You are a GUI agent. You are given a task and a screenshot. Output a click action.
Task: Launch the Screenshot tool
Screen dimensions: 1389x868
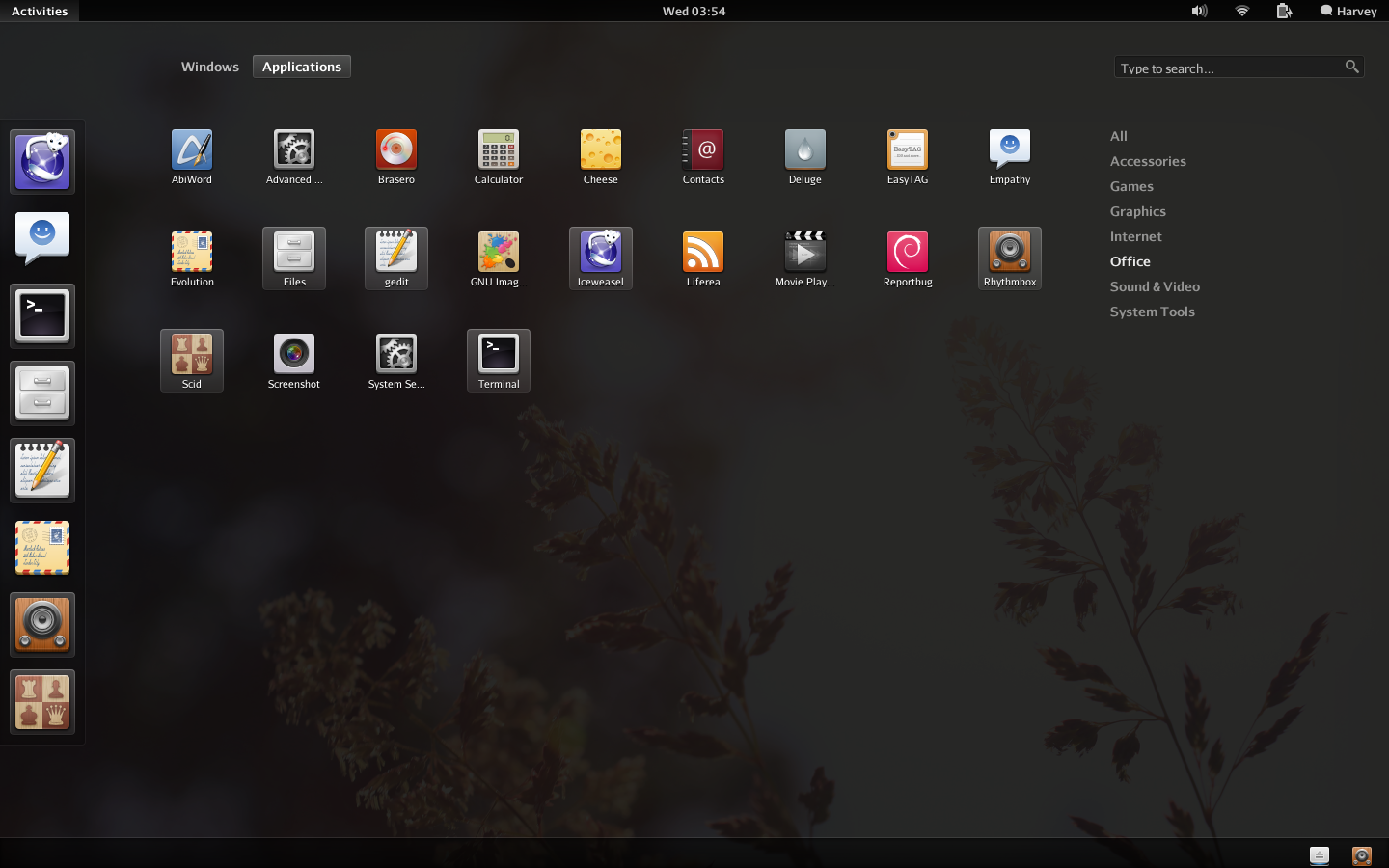pos(294,361)
